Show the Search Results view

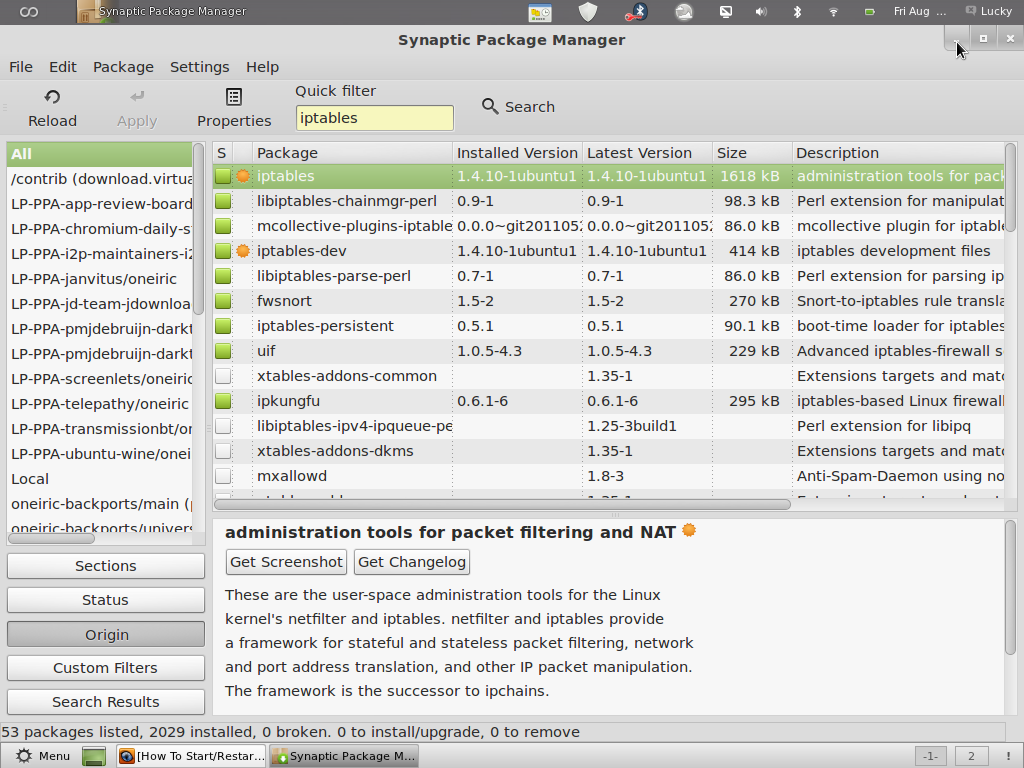tap(106, 701)
